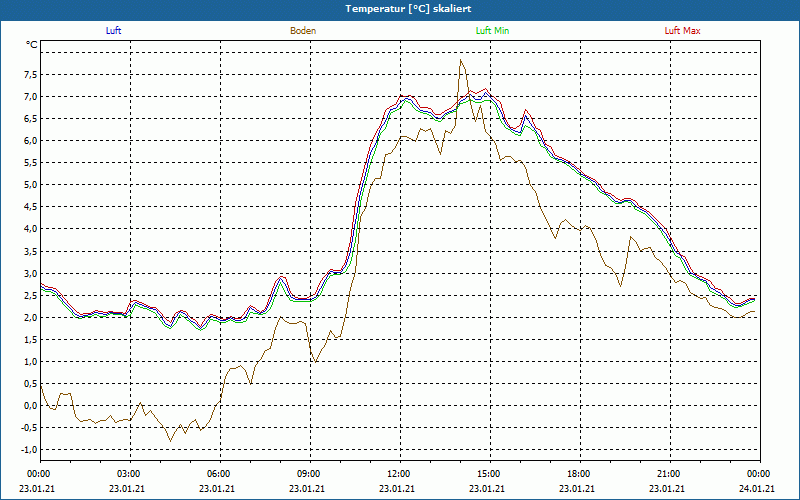Click the '23.01.21' date under 06:00

(217, 489)
